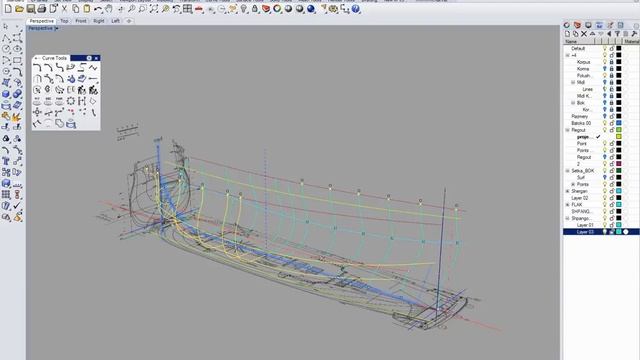Select the arrow pointer tool in left toolbar
The width and height of the screenshot is (640, 360).
coord(6,27)
